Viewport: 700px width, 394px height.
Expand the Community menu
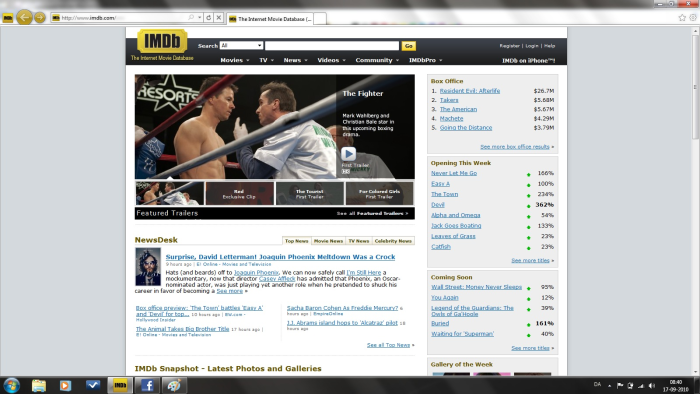point(377,60)
